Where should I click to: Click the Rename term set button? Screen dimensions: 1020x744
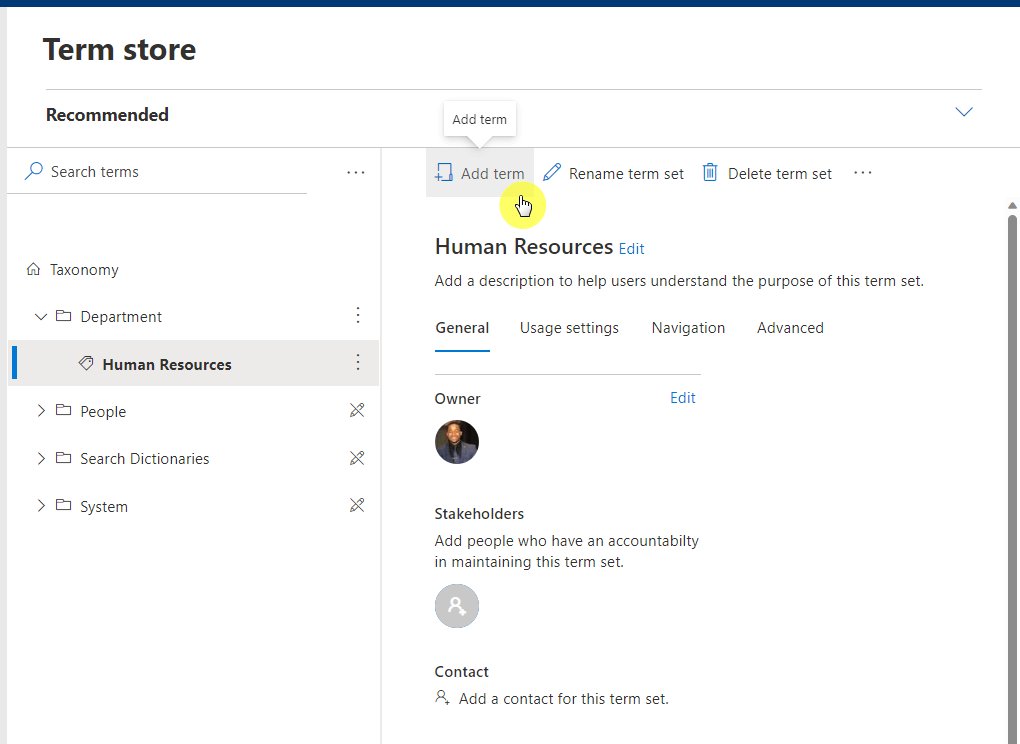[613, 174]
